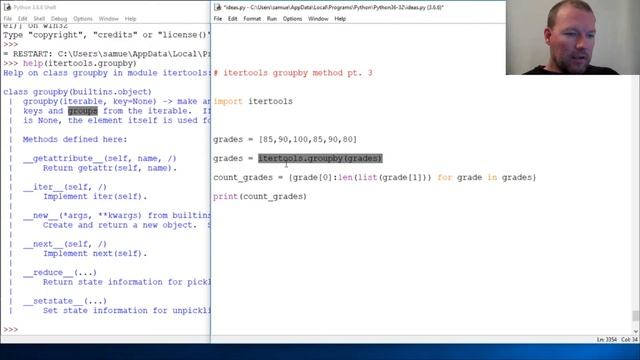The height and width of the screenshot is (360, 640).
Task: Open Debug menu in Python Shell window
Action: coord(59,19)
